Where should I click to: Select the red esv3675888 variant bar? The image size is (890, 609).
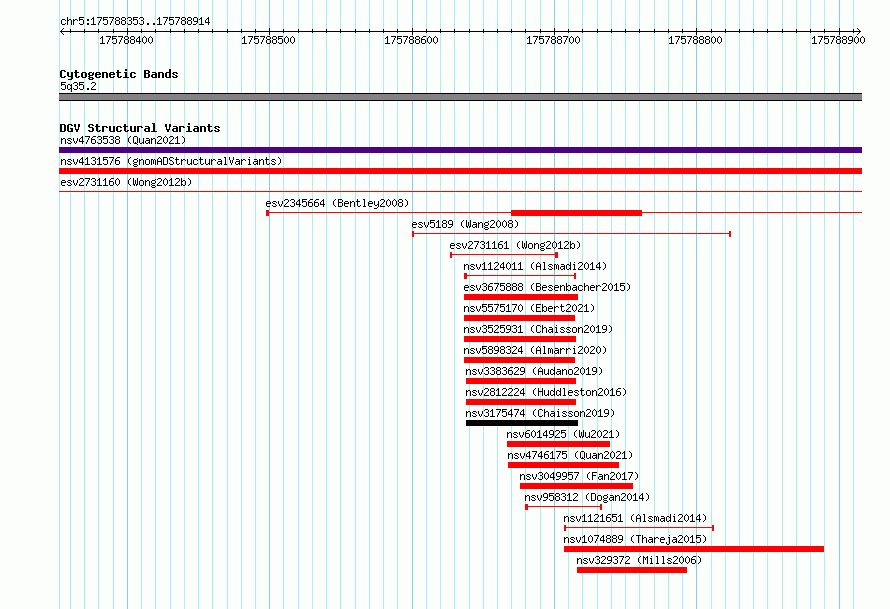[x=520, y=297]
